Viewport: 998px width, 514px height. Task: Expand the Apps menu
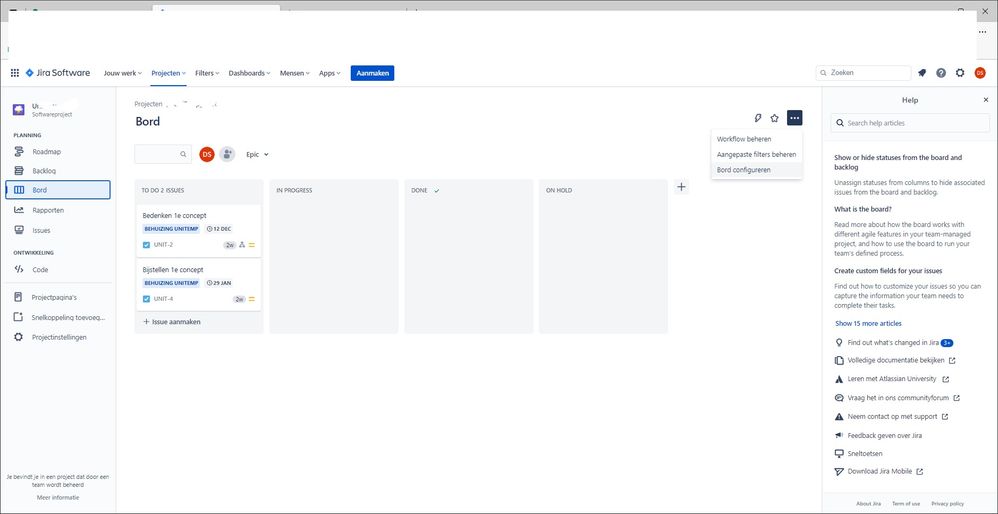tap(330, 73)
